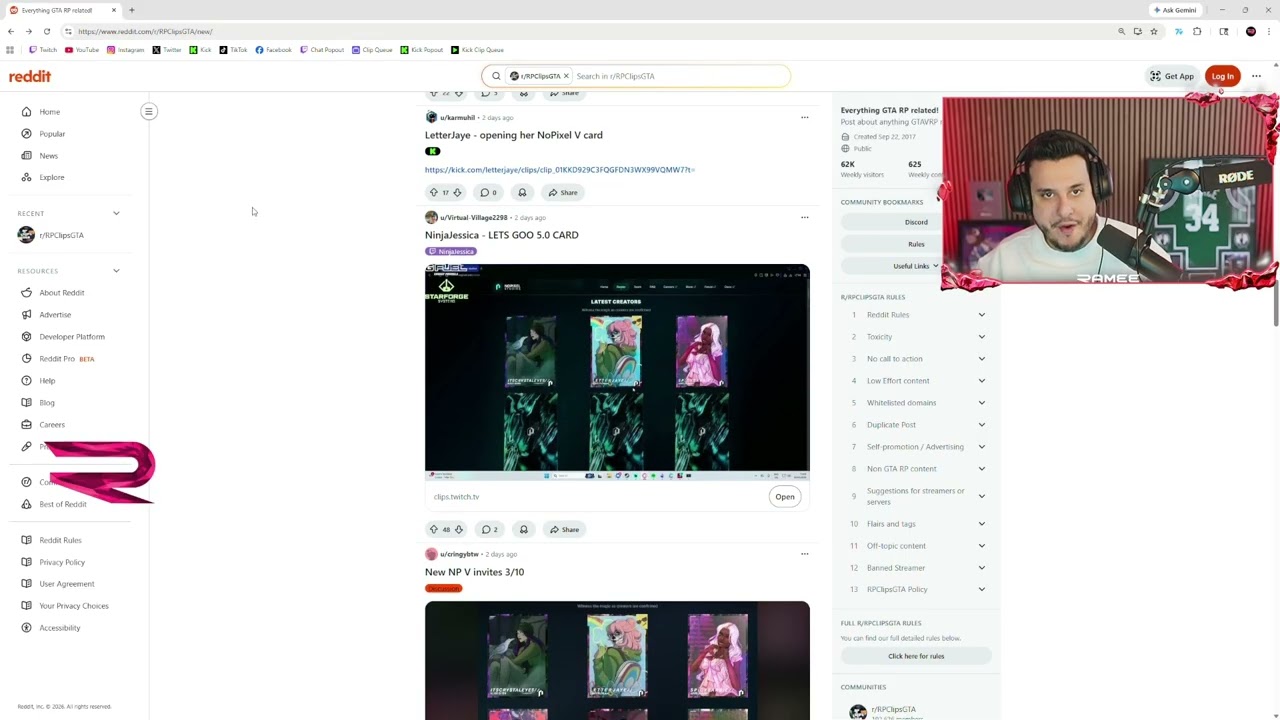Open the Kick Clip Queue bookmark
This screenshot has width=1280, height=720.
pyautogui.click(x=477, y=50)
